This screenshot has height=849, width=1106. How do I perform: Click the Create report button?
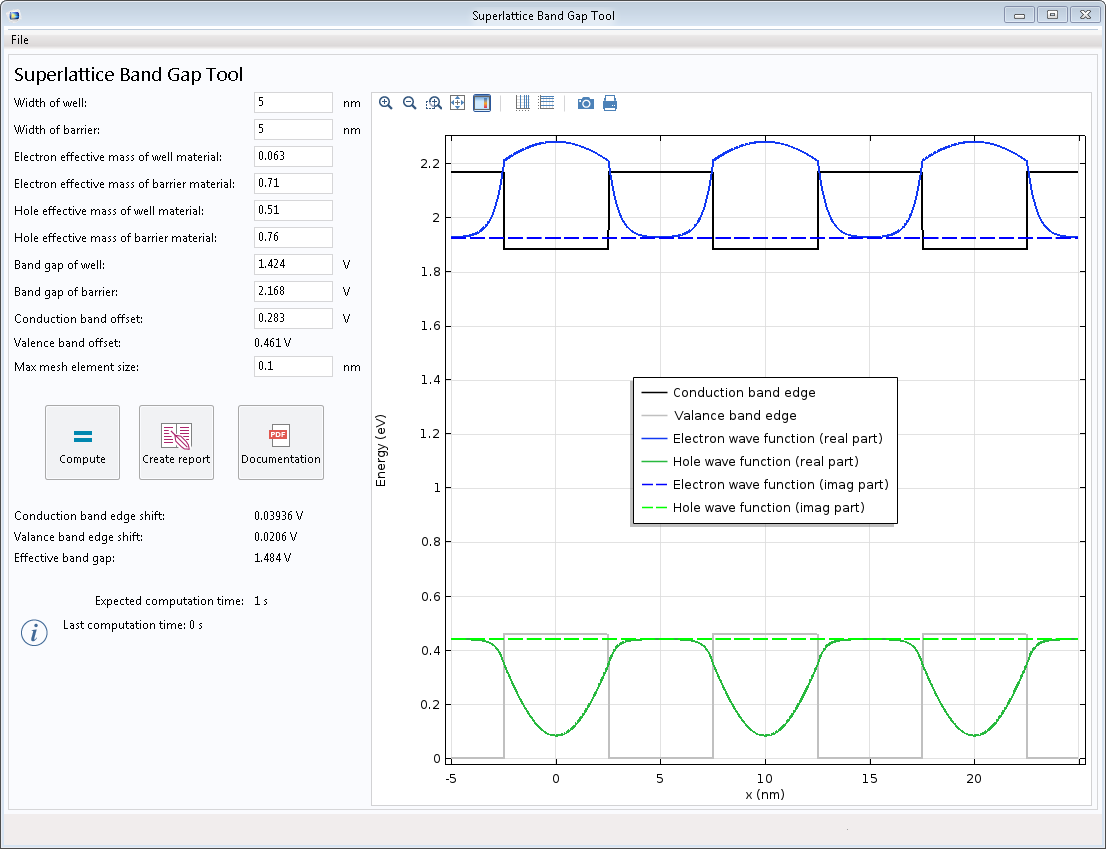176,442
